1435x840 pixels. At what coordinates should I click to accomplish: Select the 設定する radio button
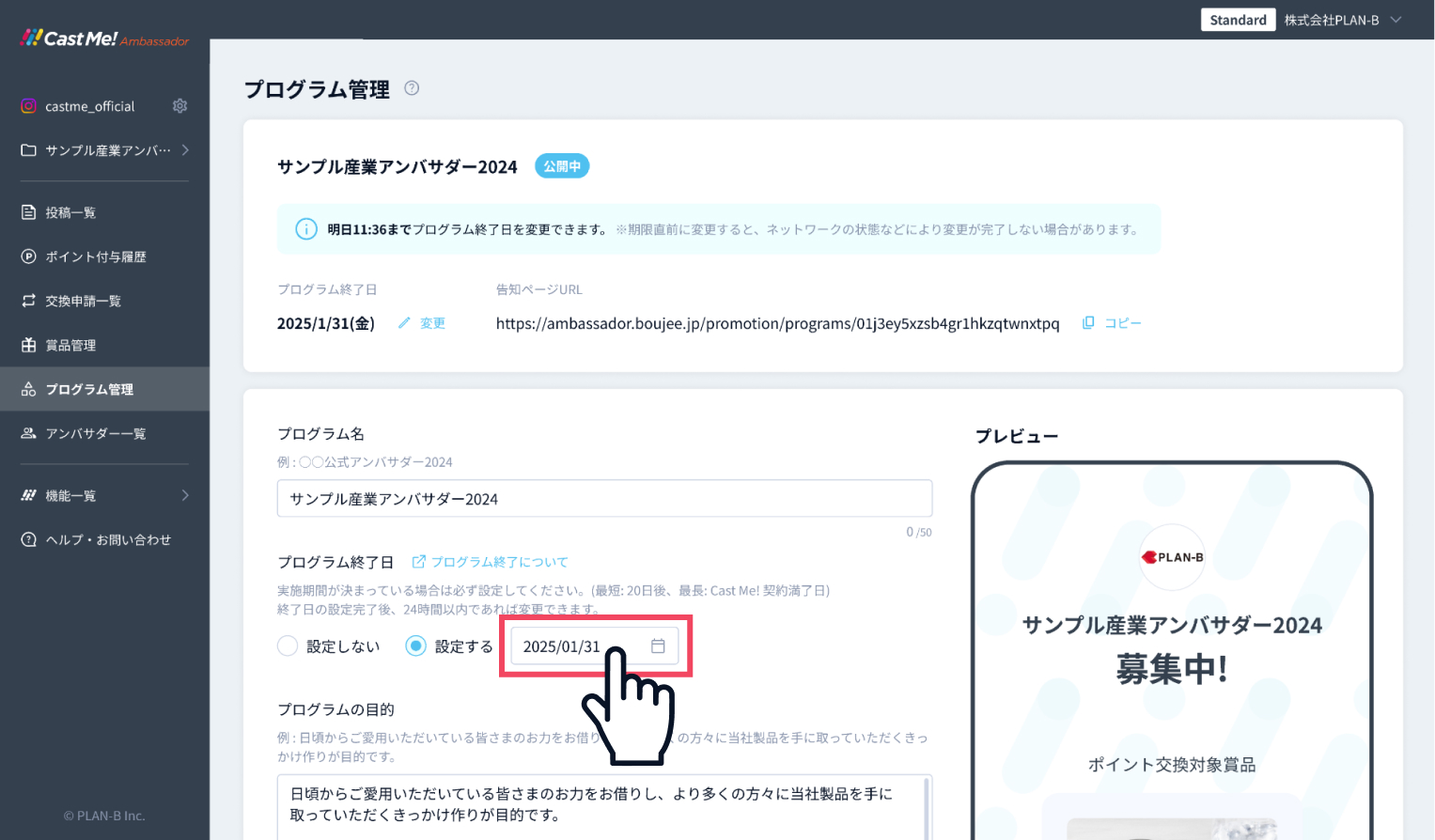(x=415, y=646)
